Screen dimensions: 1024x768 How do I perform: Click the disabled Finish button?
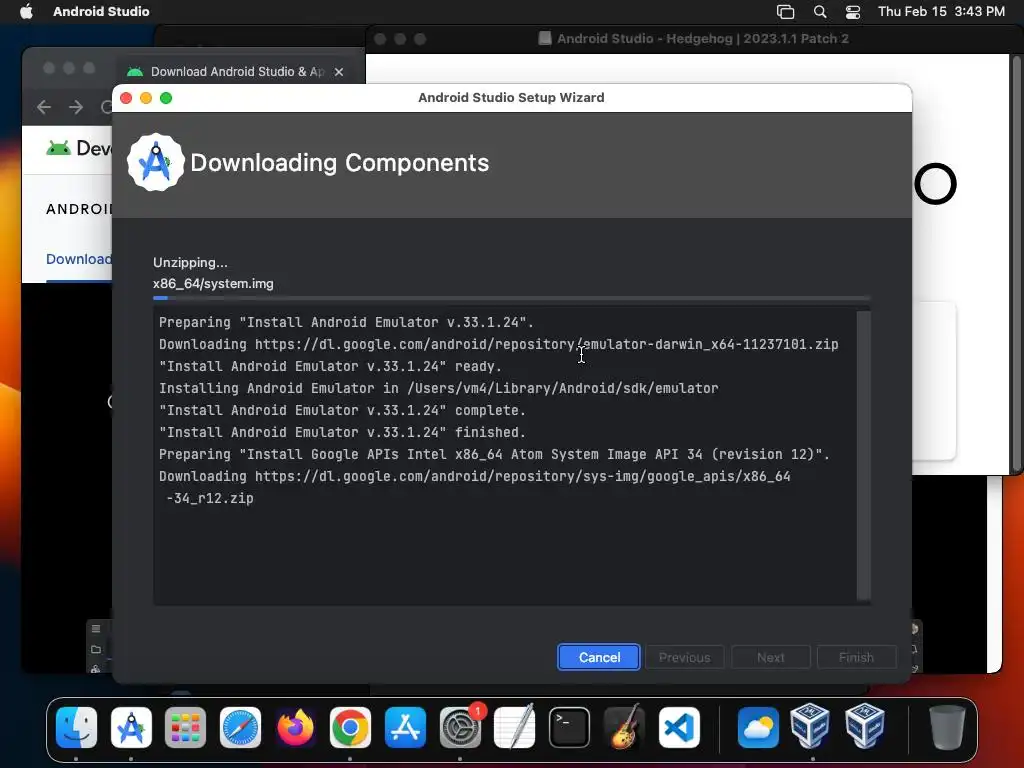click(x=856, y=657)
